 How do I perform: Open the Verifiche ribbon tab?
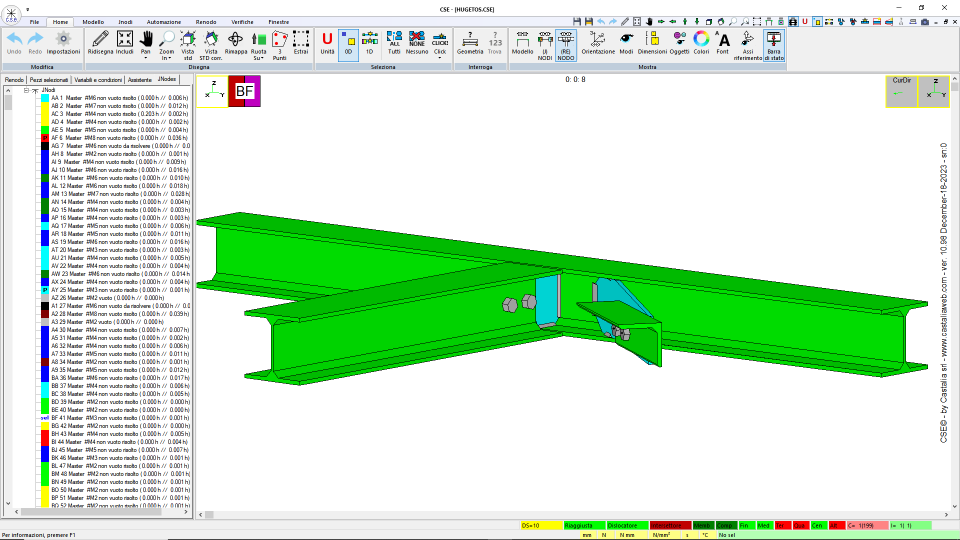pos(242,22)
